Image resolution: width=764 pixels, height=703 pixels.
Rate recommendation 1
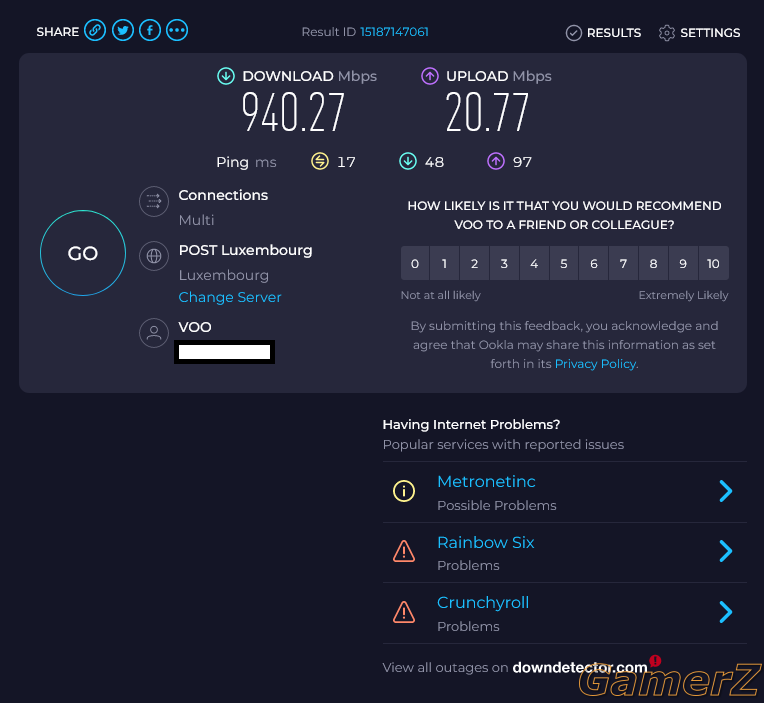pyautogui.click(x=444, y=264)
